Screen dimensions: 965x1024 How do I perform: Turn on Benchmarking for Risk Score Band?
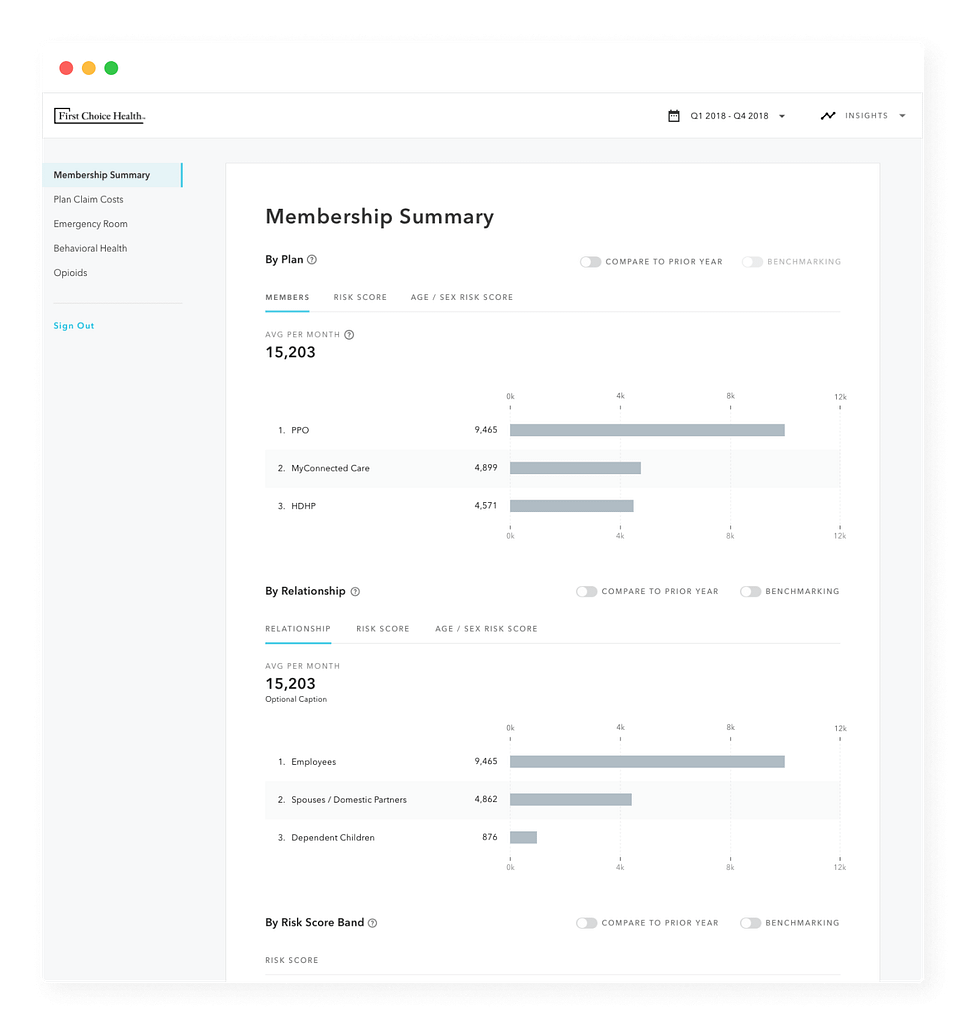click(750, 923)
